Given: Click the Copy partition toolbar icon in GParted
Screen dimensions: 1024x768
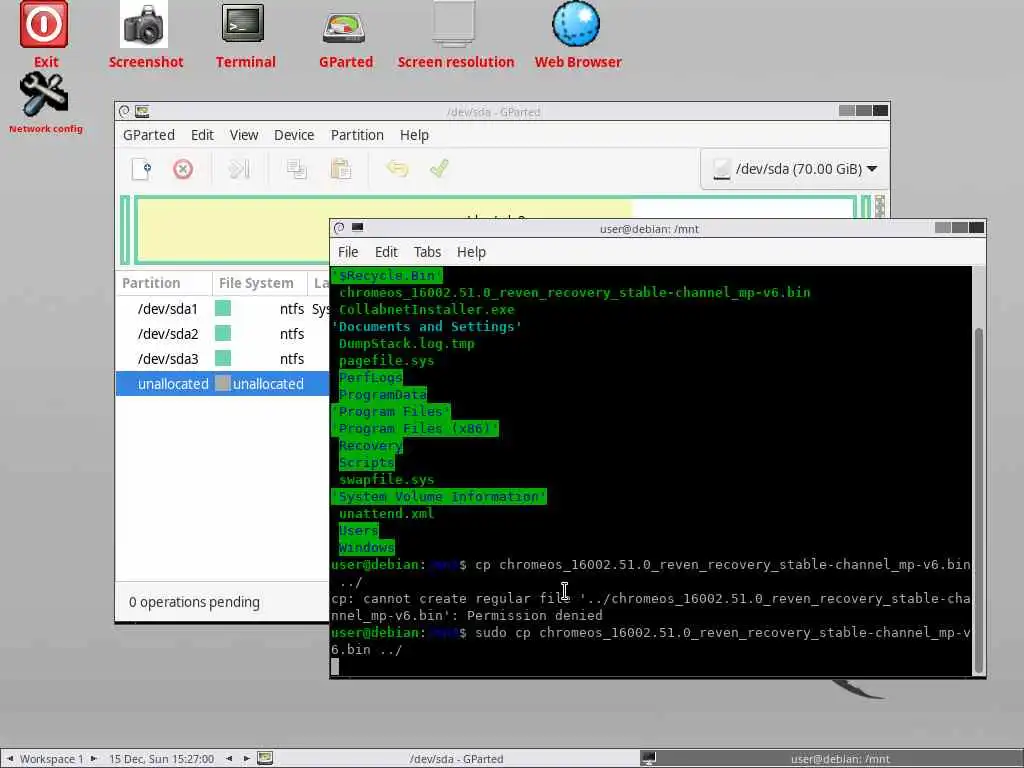Looking at the screenshot, I should [x=296, y=169].
